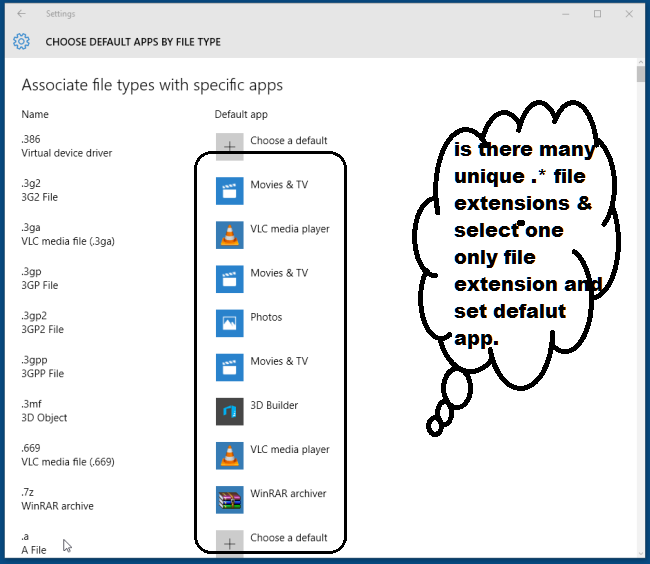Click Movies & TV icon for .3gp
This screenshot has height=564, width=650.
click(230, 279)
